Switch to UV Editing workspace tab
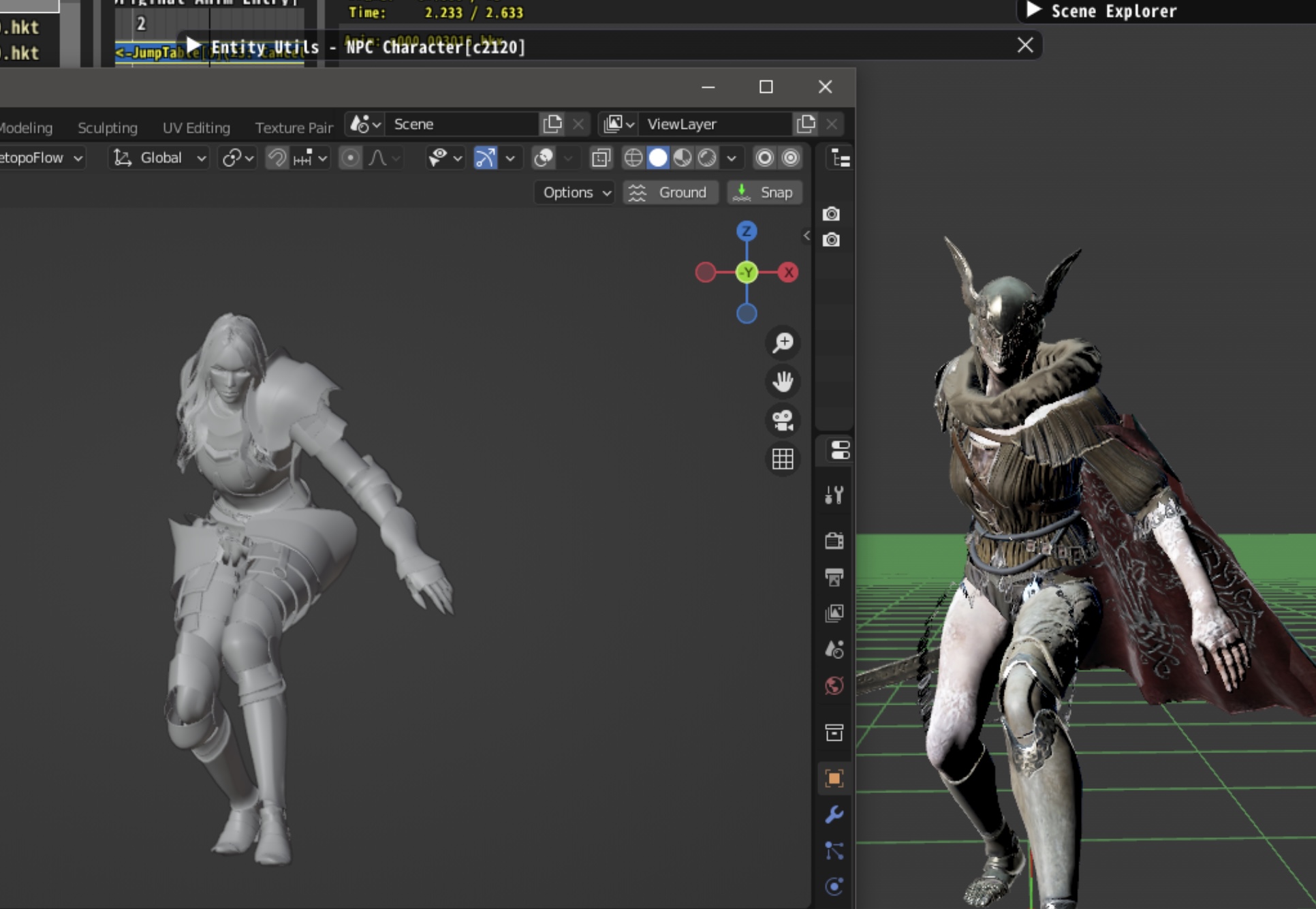Image resolution: width=1316 pixels, height=909 pixels. [x=196, y=127]
